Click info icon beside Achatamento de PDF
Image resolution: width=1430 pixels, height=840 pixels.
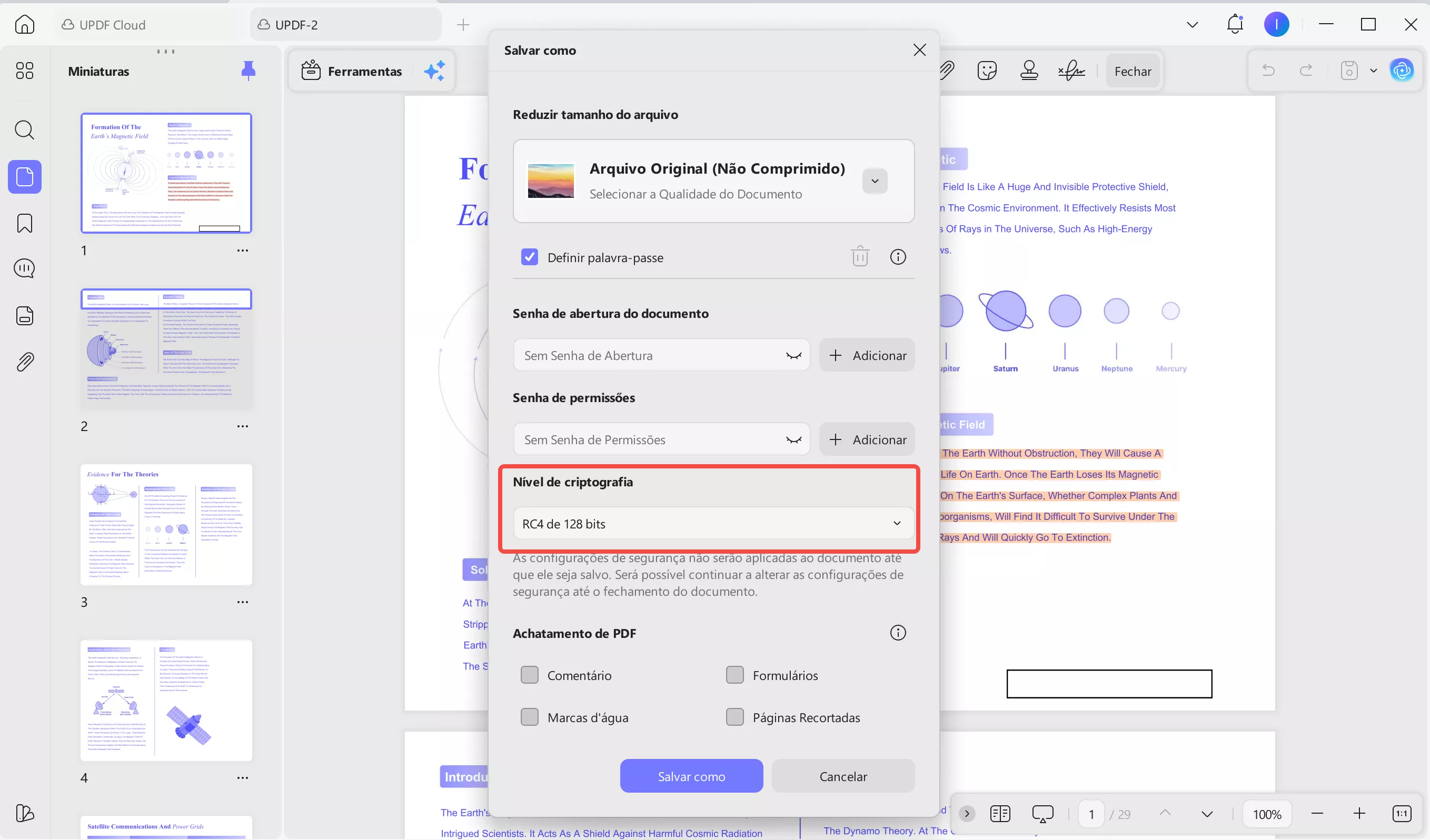898,633
